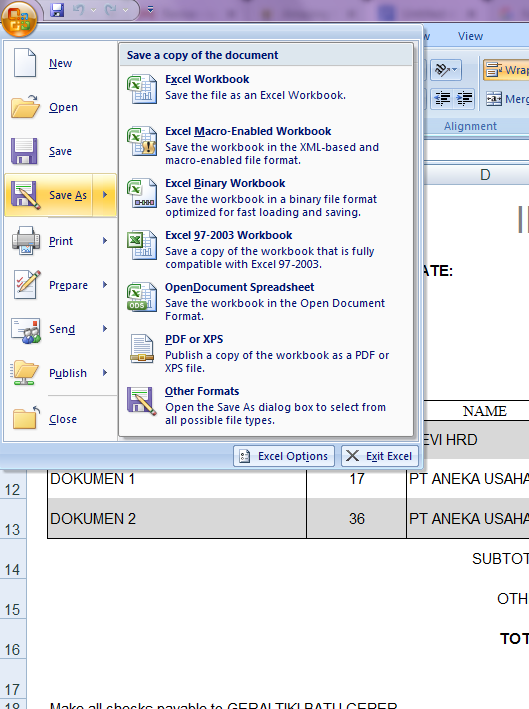This screenshot has height=709, width=529.
Task: Select Save As in the Office menu
Action: point(49,195)
